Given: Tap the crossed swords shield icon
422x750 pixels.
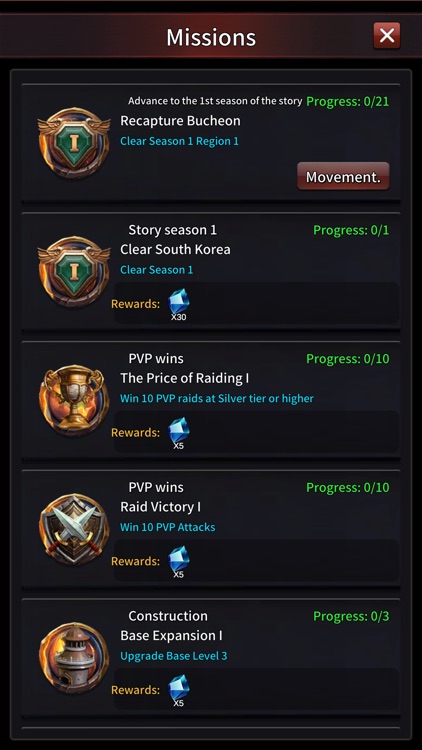Looking at the screenshot, I should click(x=74, y=529).
